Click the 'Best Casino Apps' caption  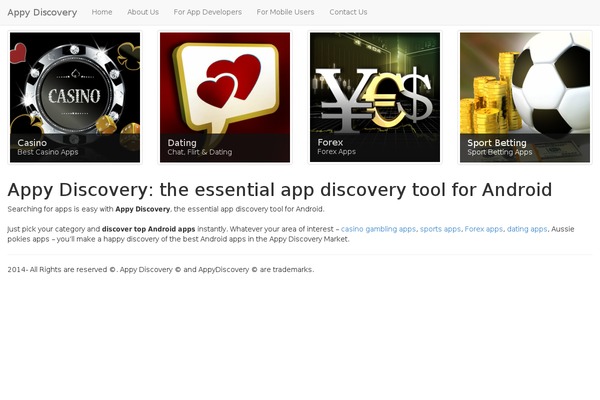click(48, 152)
